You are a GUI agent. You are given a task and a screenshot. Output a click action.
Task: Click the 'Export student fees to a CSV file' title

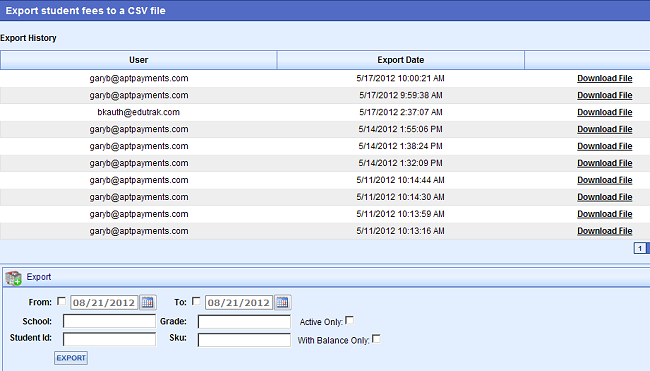[x=85, y=11]
